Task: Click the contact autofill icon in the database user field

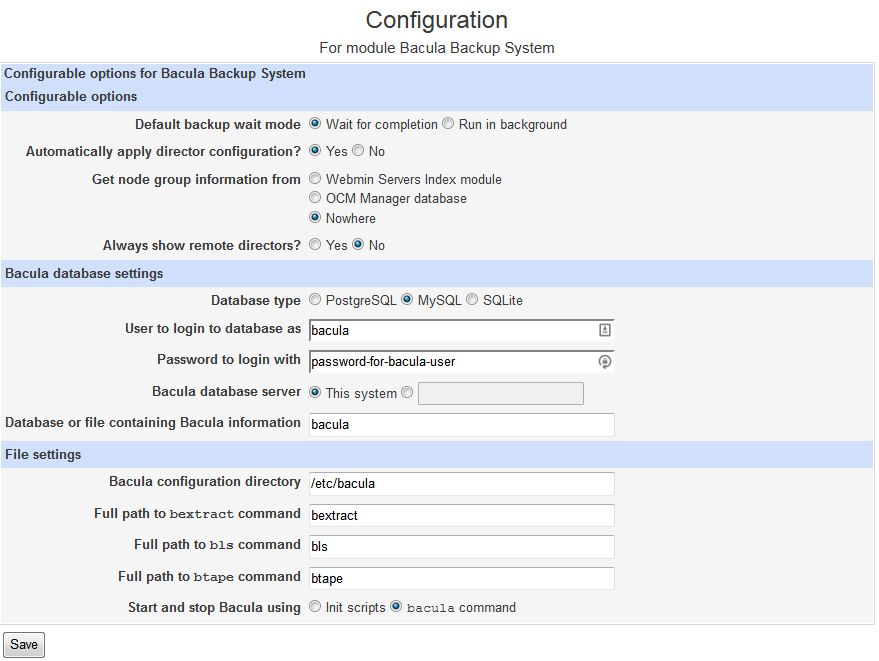Action: point(604,330)
